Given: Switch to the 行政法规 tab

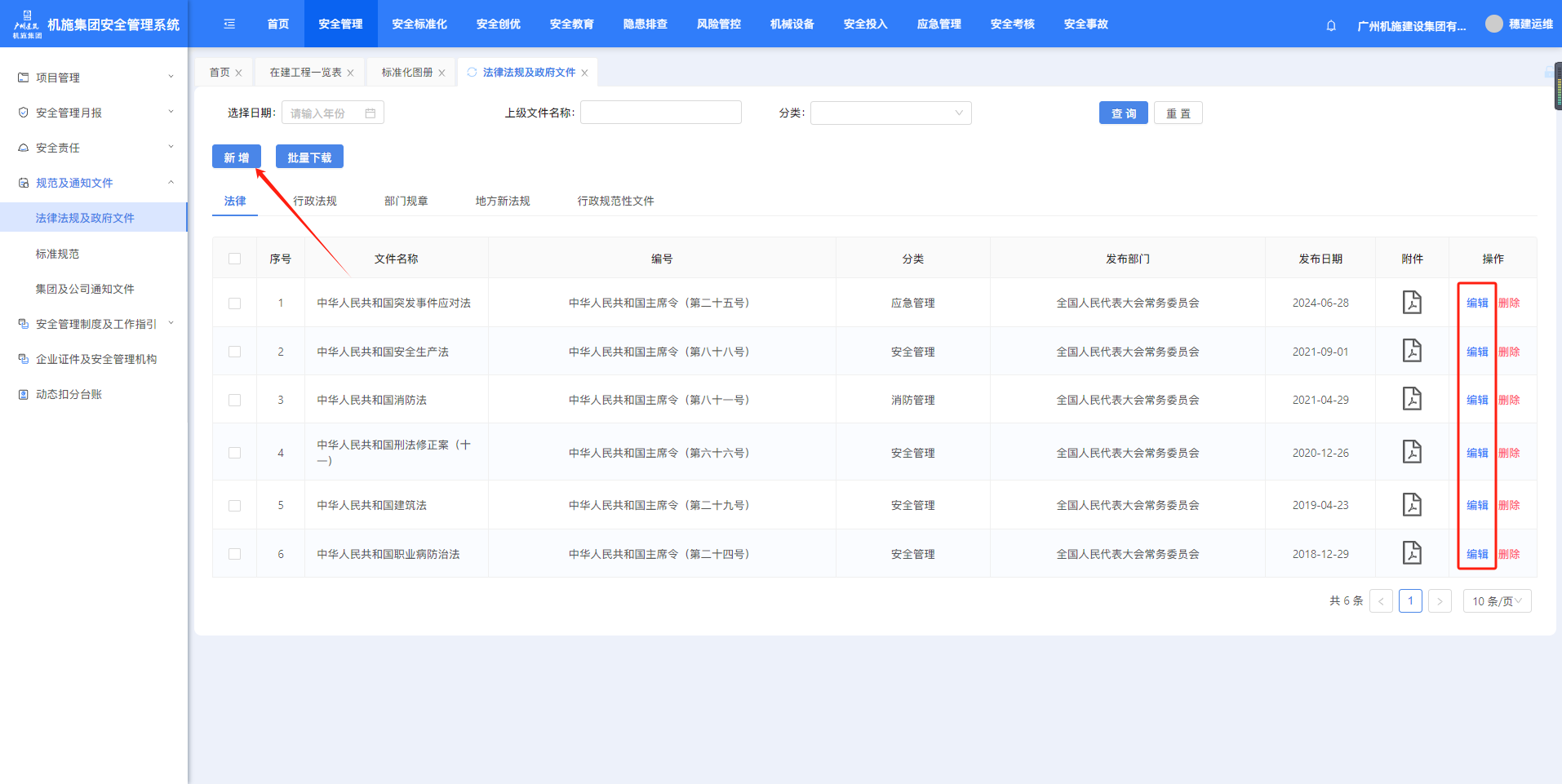Looking at the screenshot, I should coord(315,201).
